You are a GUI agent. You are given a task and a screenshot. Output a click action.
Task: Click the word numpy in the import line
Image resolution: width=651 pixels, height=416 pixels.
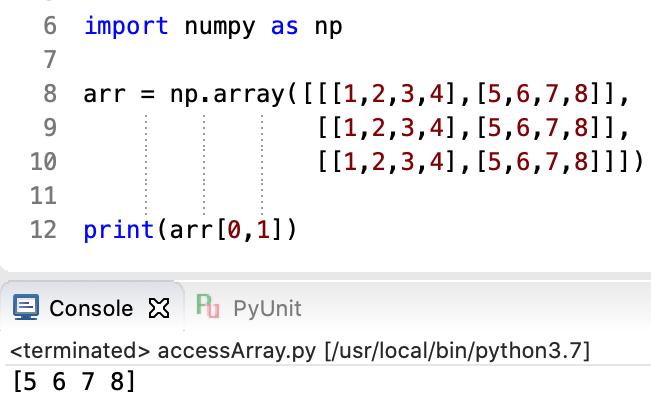[x=220, y=26]
